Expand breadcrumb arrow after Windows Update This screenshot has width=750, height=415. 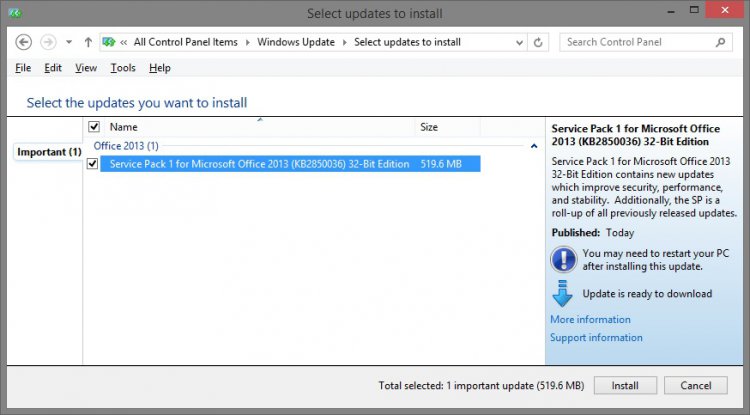[344, 43]
